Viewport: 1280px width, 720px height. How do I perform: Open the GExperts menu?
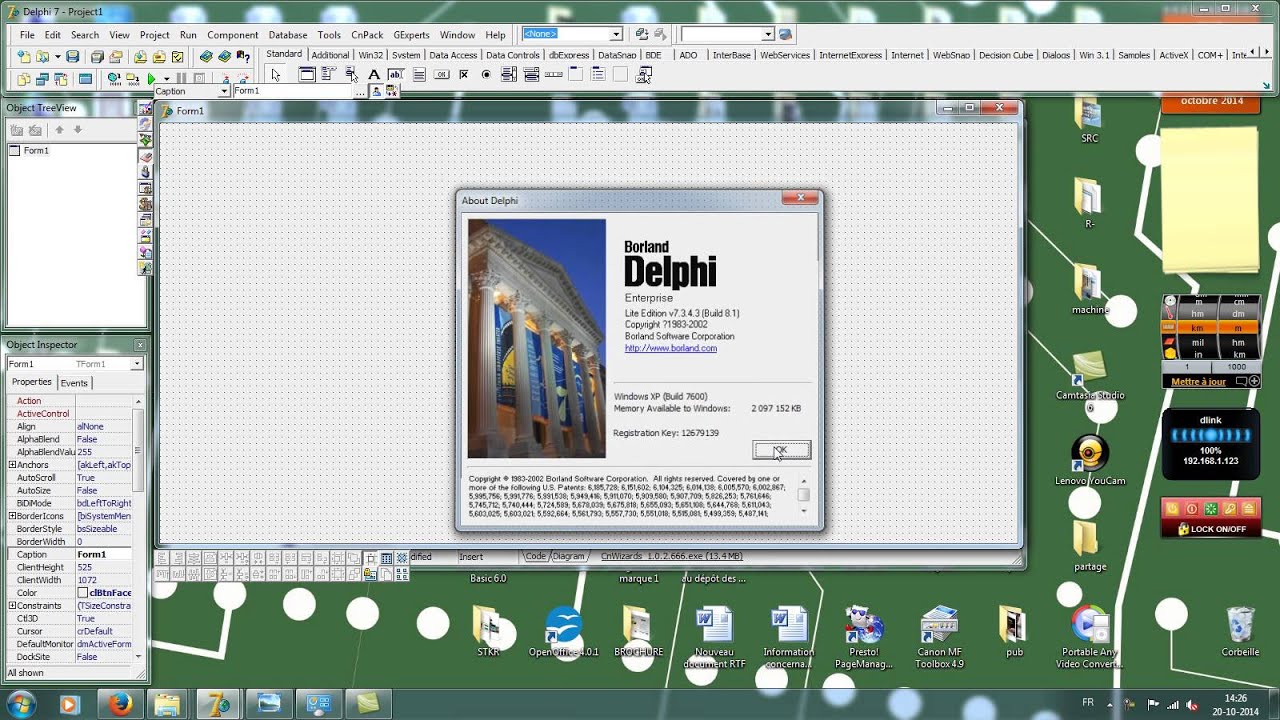click(411, 35)
